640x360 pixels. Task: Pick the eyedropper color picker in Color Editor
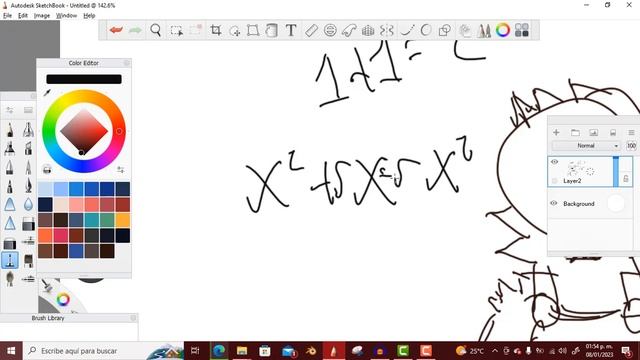47,93
